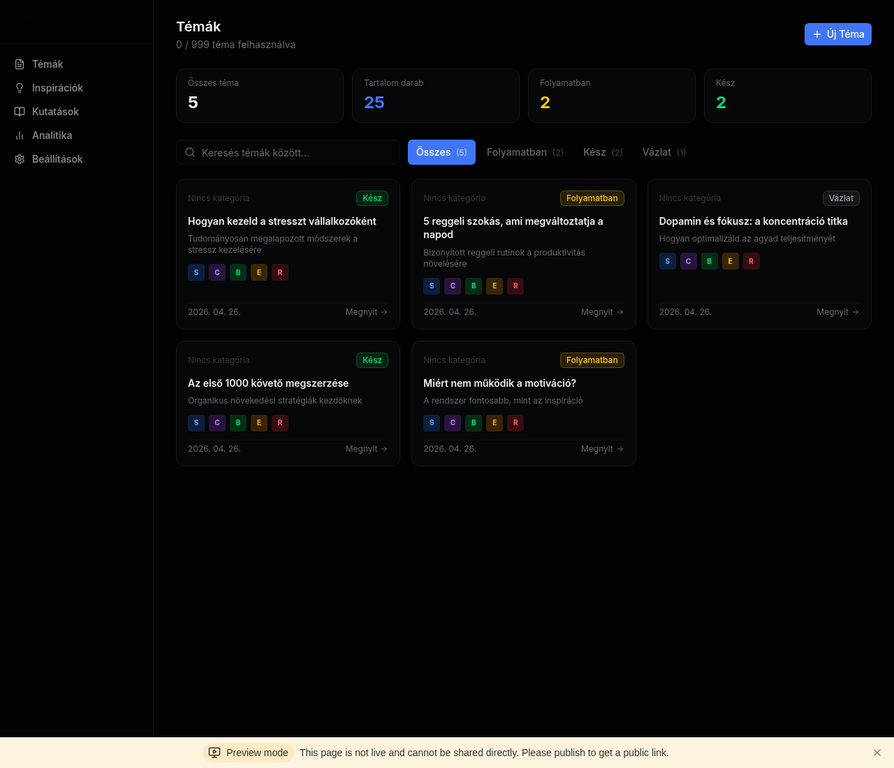Click the blue S badge on stressz card
The width and height of the screenshot is (894, 768).
196,272
